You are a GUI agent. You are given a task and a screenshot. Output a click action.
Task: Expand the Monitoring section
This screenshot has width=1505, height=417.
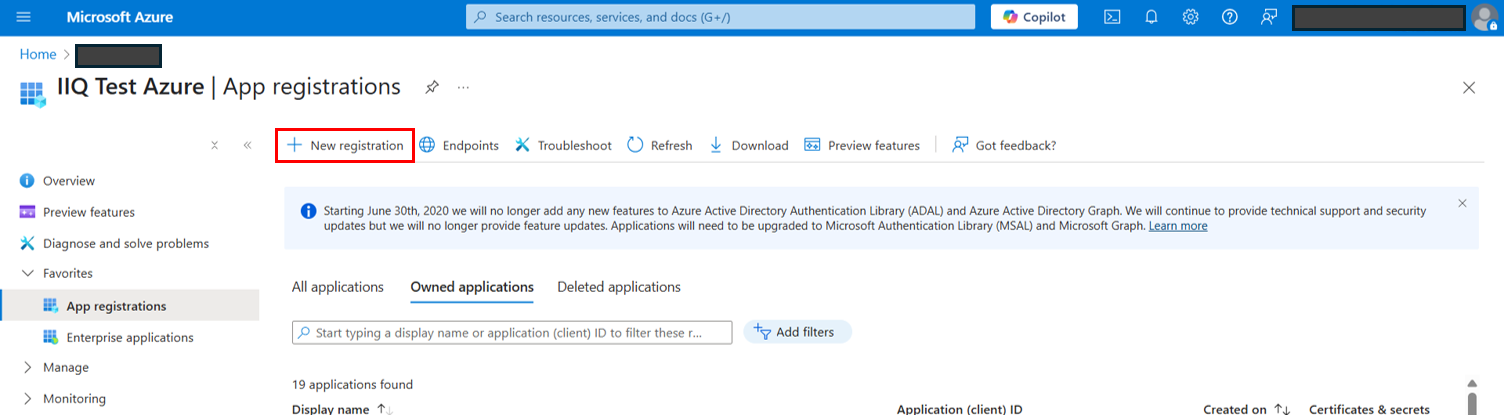27,398
